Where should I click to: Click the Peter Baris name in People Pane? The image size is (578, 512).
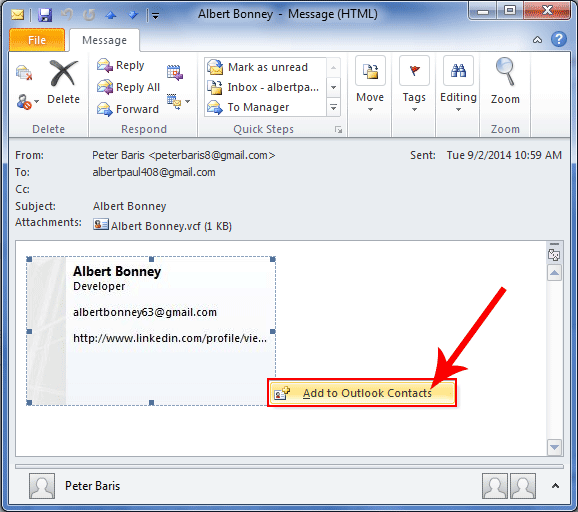tap(93, 486)
